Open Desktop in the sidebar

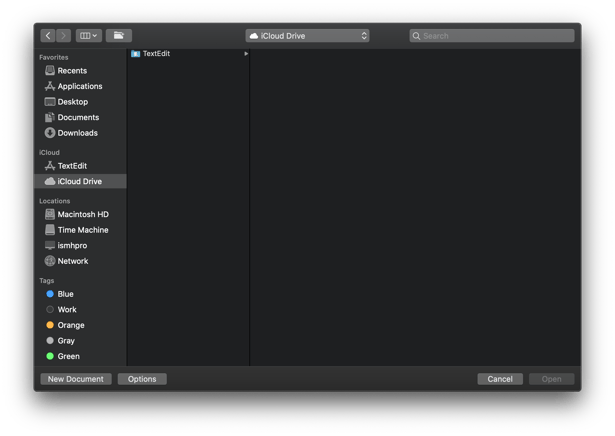tap(80, 102)
